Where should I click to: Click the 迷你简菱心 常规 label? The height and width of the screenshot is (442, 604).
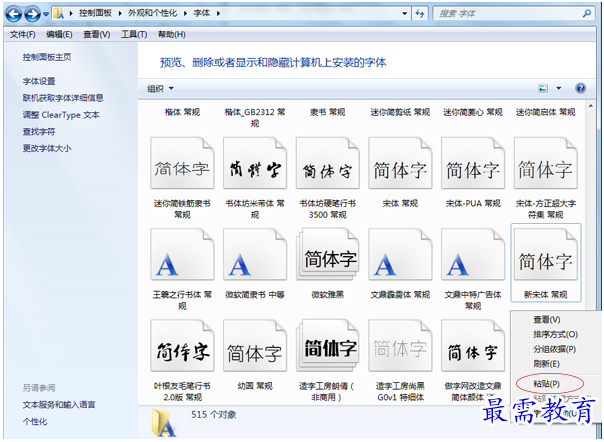coord(473,112)
